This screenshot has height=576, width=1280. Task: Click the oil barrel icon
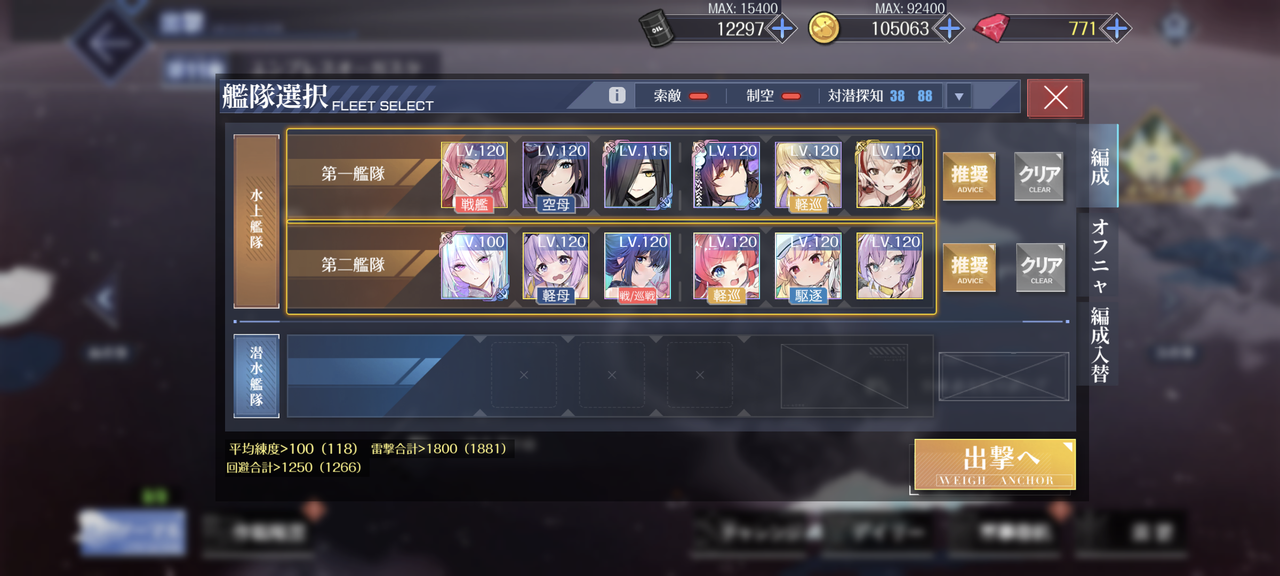click(658, 28)
